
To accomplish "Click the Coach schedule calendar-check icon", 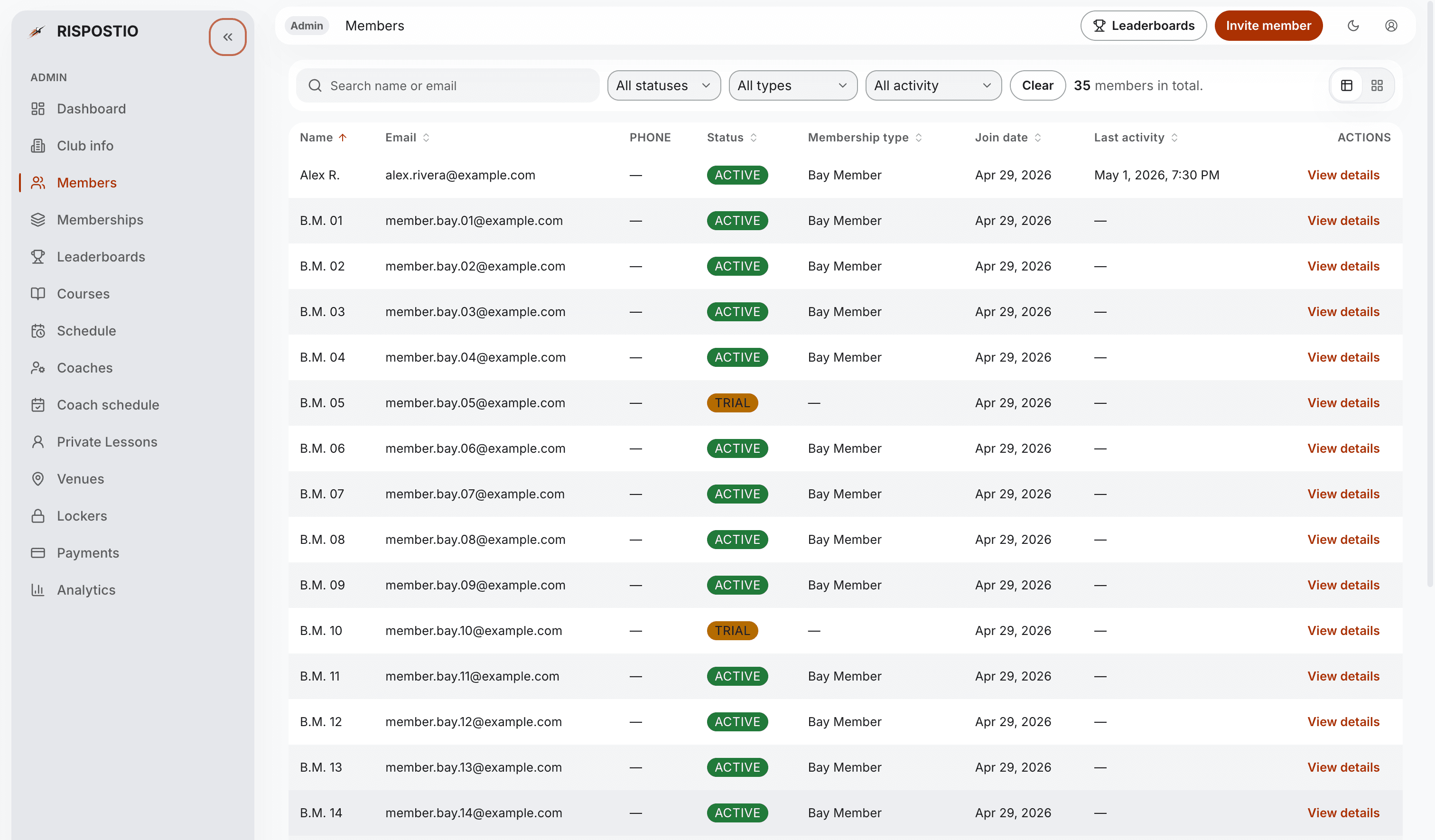I will pyautogui.click(x=37, y=405).
